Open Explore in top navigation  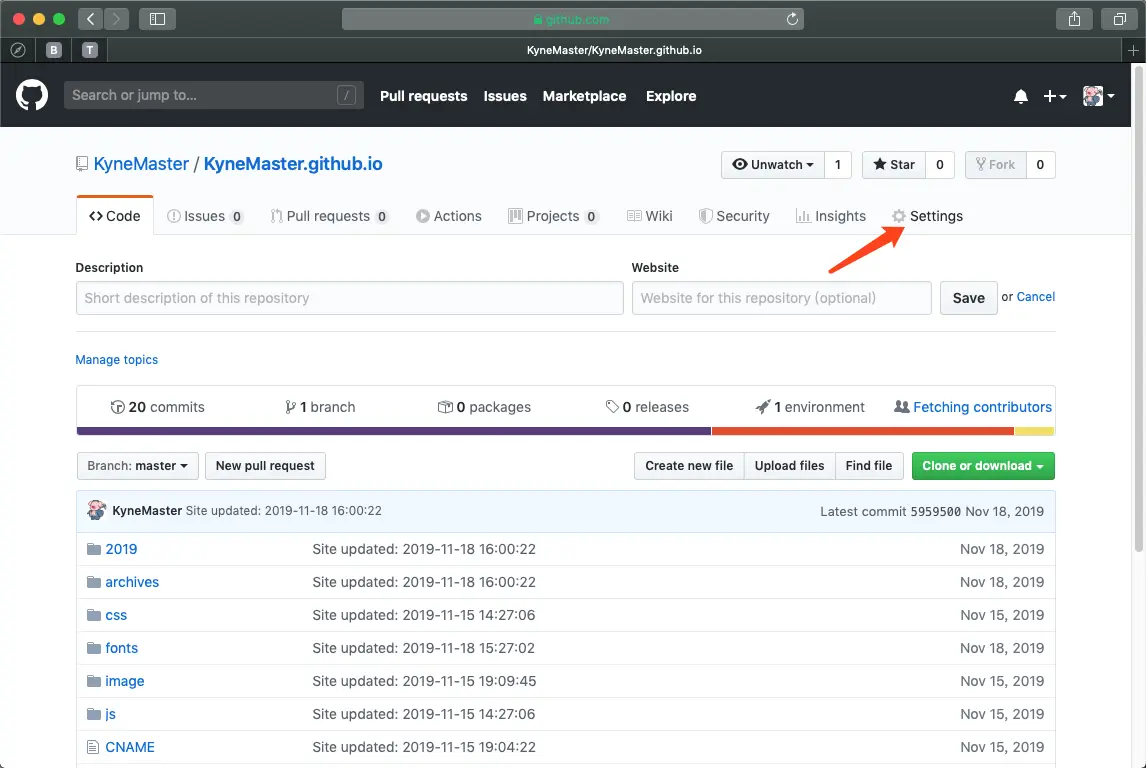pos(671,96)
